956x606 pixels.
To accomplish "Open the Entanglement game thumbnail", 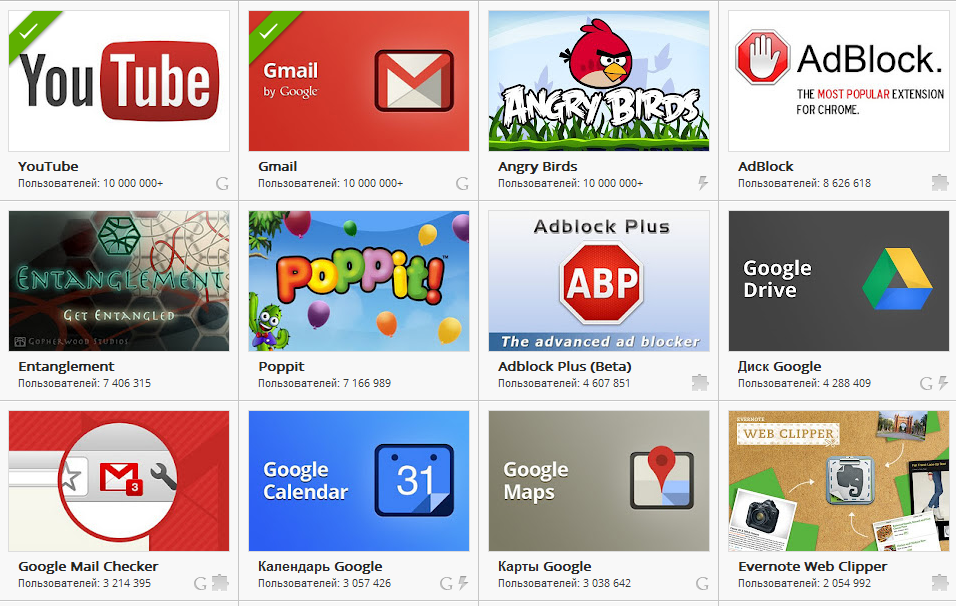I will click(119, 281).
